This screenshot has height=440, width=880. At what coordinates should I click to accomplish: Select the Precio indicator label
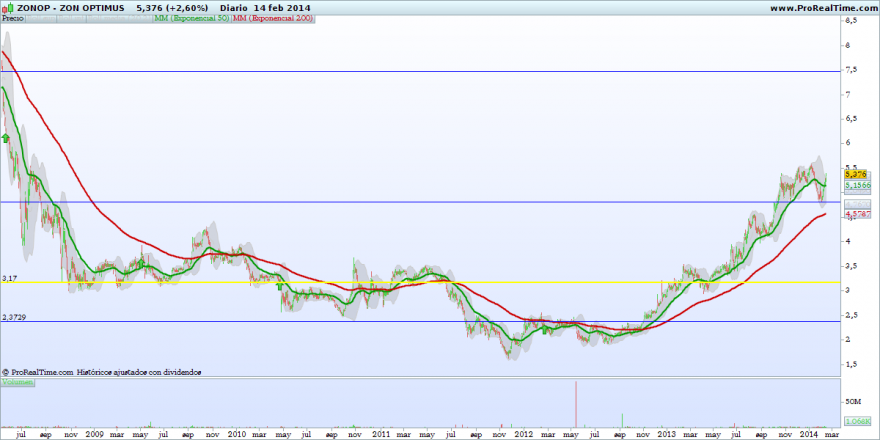pos(12,18)
